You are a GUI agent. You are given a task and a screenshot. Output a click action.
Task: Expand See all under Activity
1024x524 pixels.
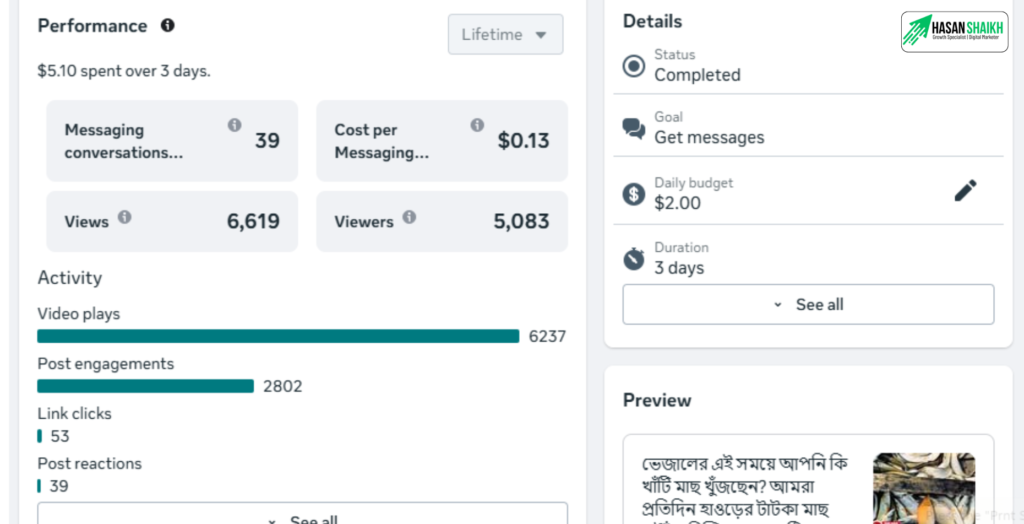302,517
